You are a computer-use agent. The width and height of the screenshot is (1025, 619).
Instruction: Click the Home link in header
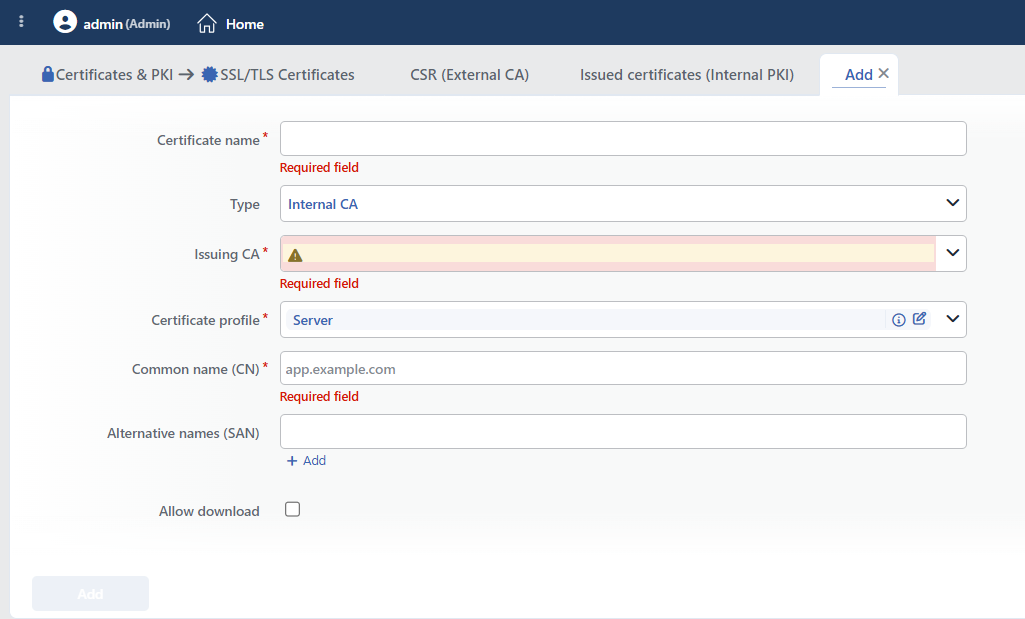click(x=244, y=24)
